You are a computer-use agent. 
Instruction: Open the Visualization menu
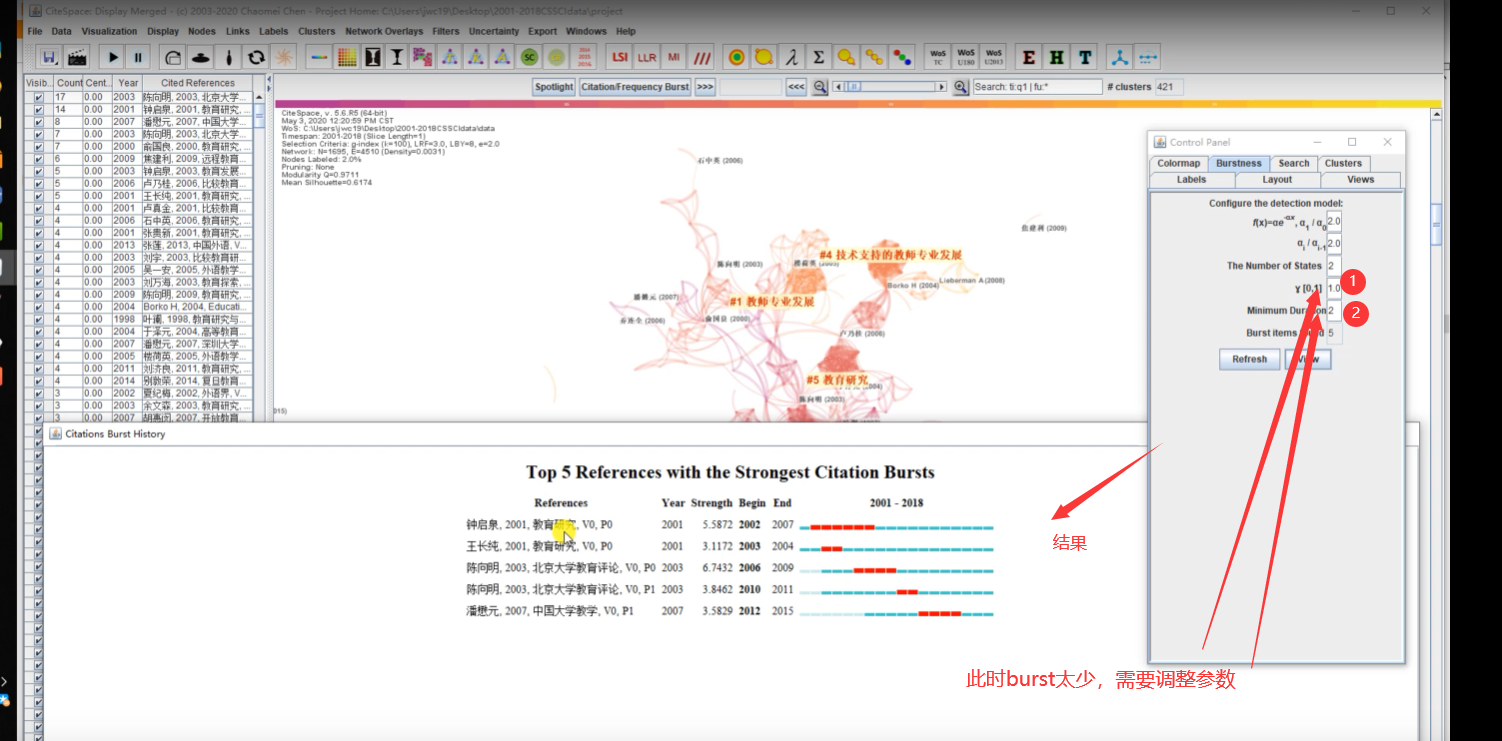(109, 32)
